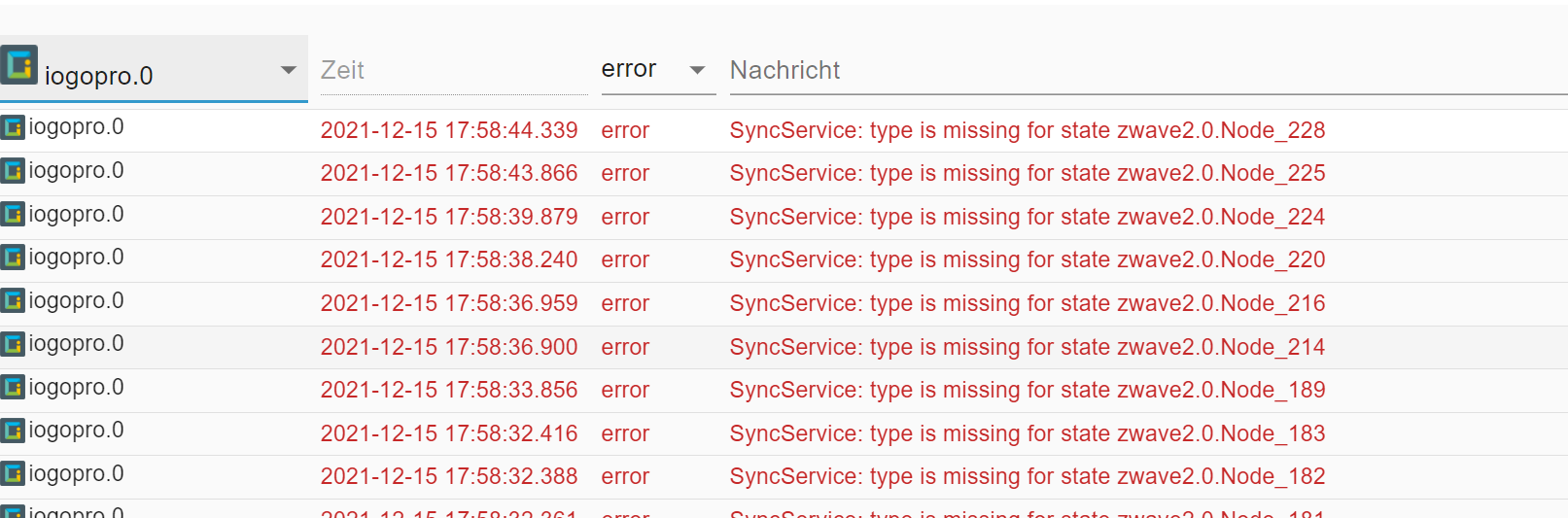Click the error level text in the Node_216 row

tap(625, 303)
